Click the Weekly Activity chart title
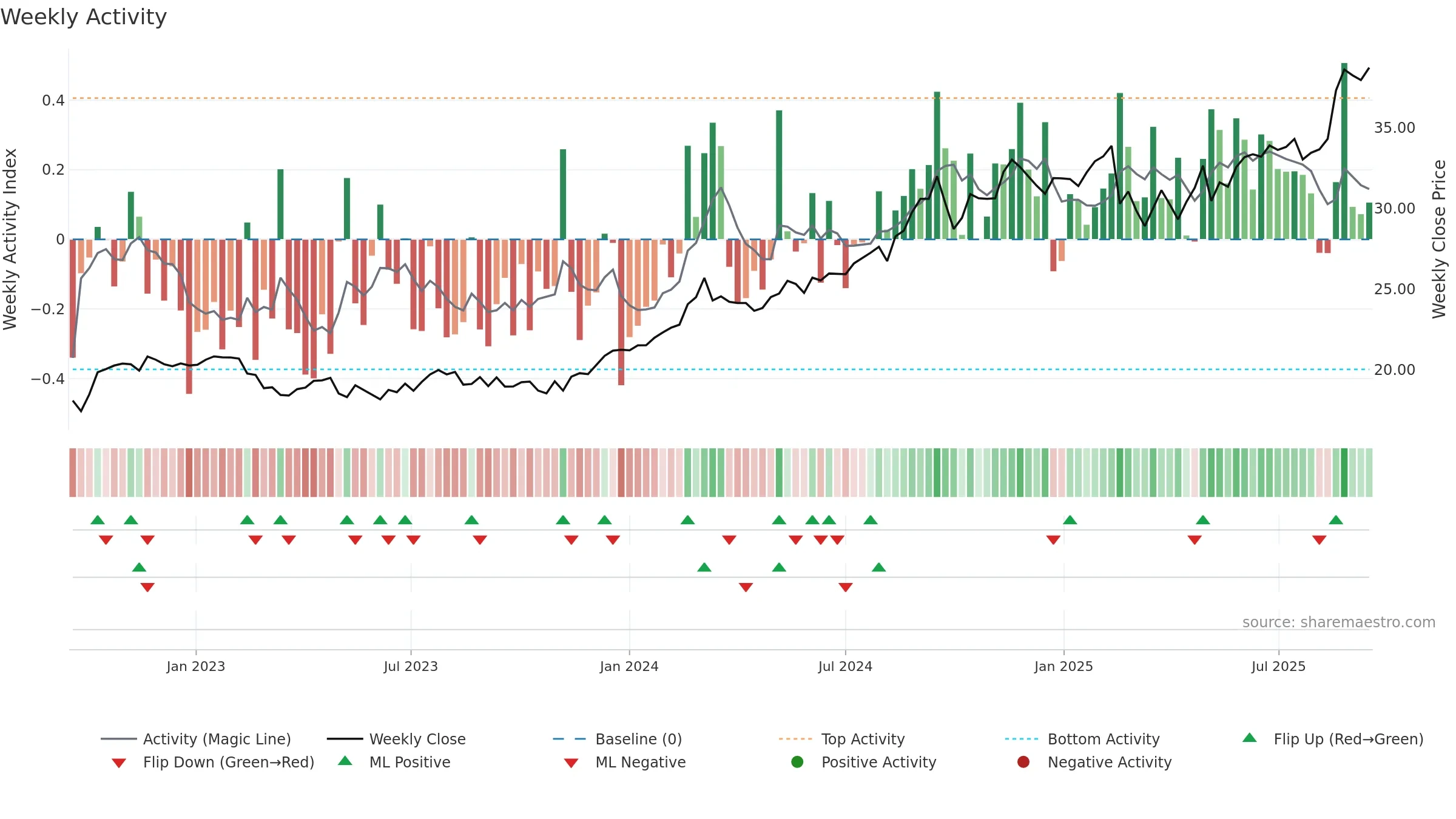Image resolution: width=1456 pixels, height=819 pixels. [x=84, y=17]
